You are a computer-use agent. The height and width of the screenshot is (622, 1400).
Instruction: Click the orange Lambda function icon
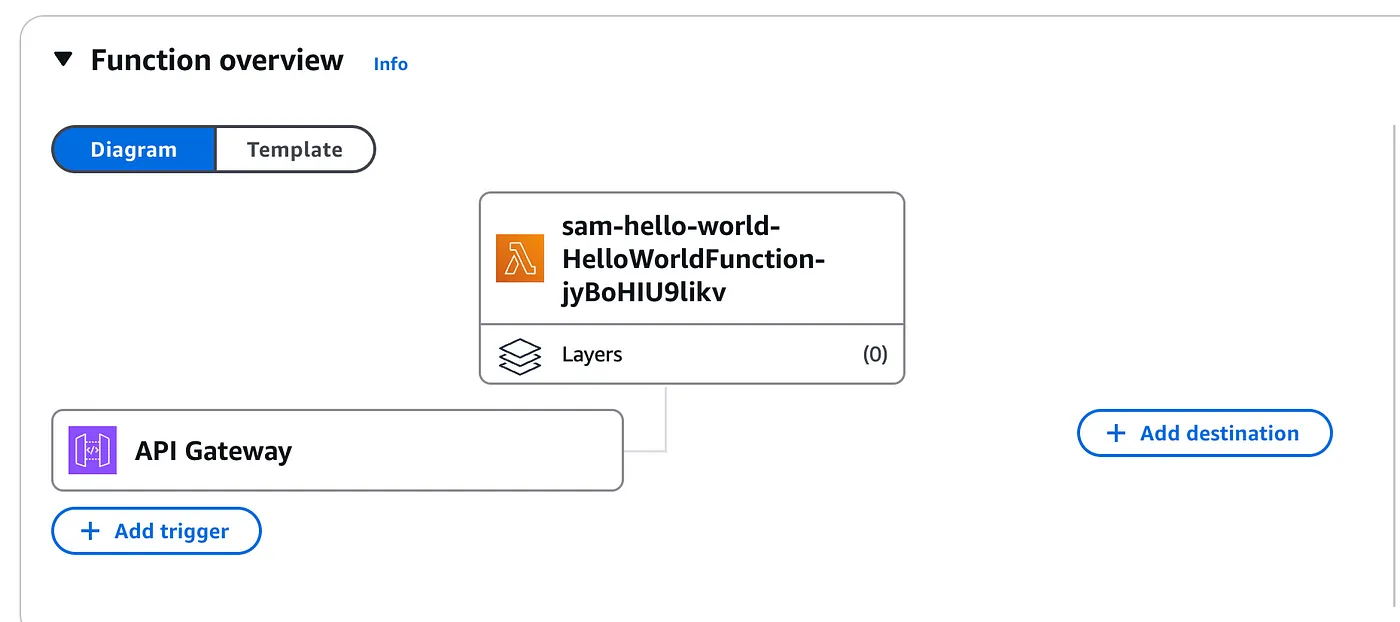pyautogui.click(x=520, y=258)
